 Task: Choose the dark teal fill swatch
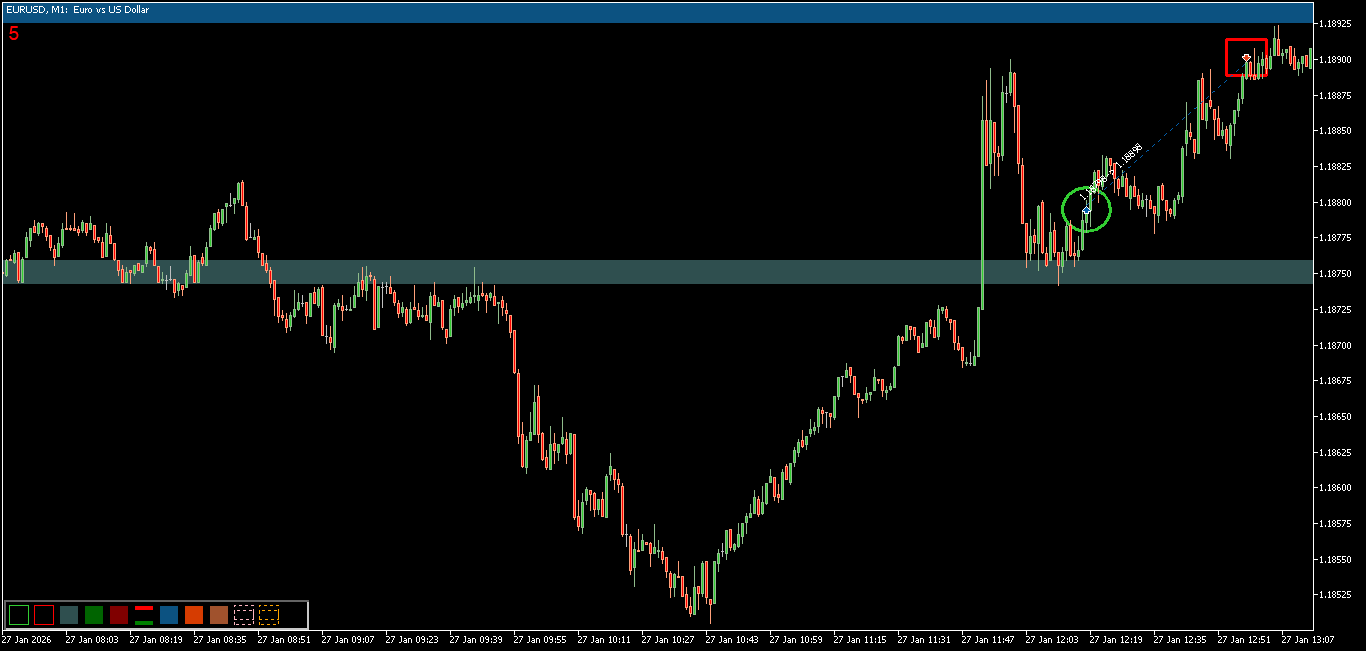(69, 615)
